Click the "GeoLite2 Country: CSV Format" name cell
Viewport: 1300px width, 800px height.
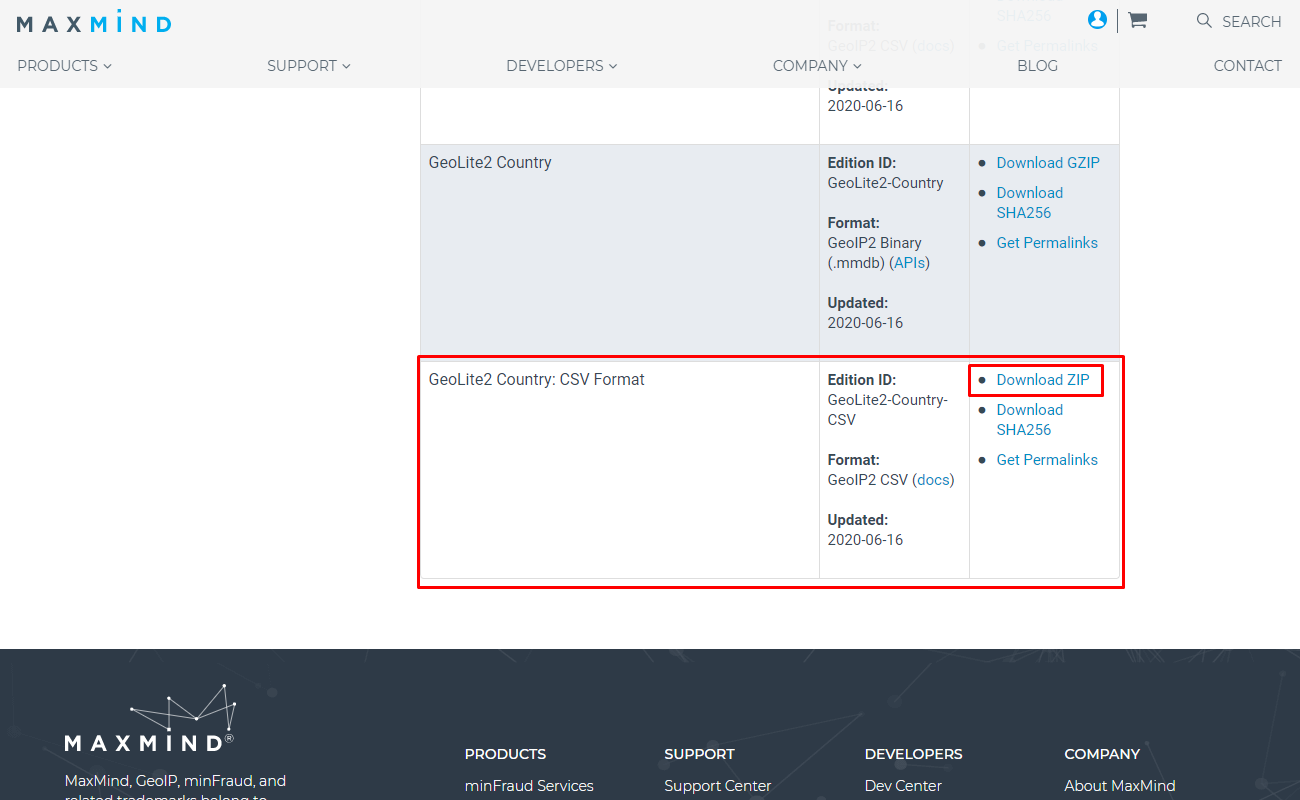(x=619, y=470)
